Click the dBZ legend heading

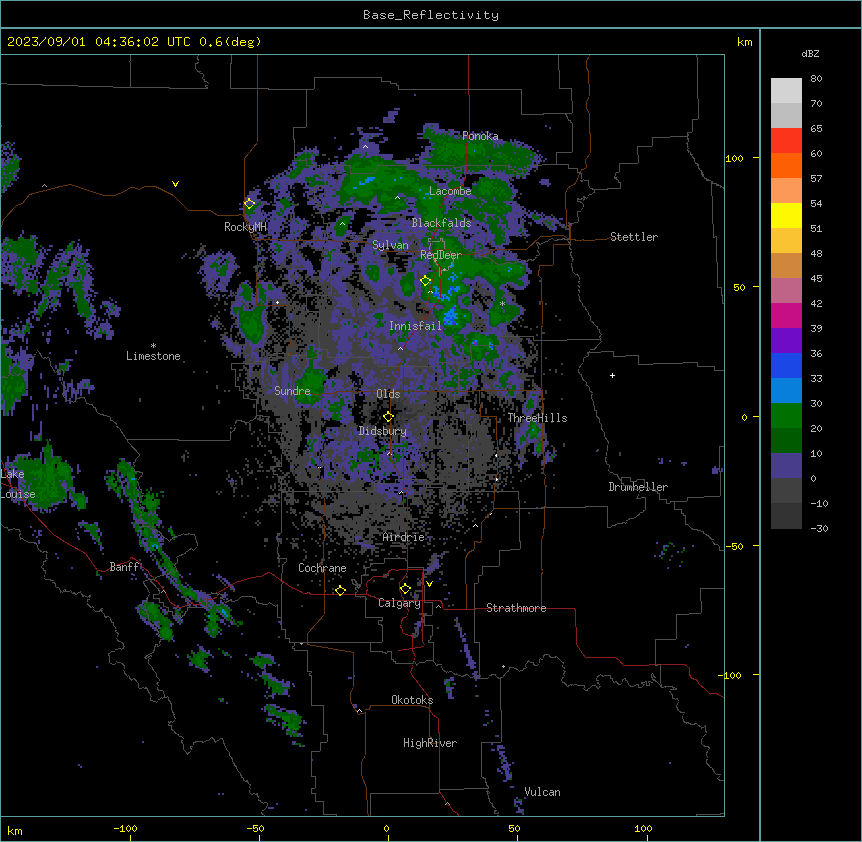click(810, 53)
